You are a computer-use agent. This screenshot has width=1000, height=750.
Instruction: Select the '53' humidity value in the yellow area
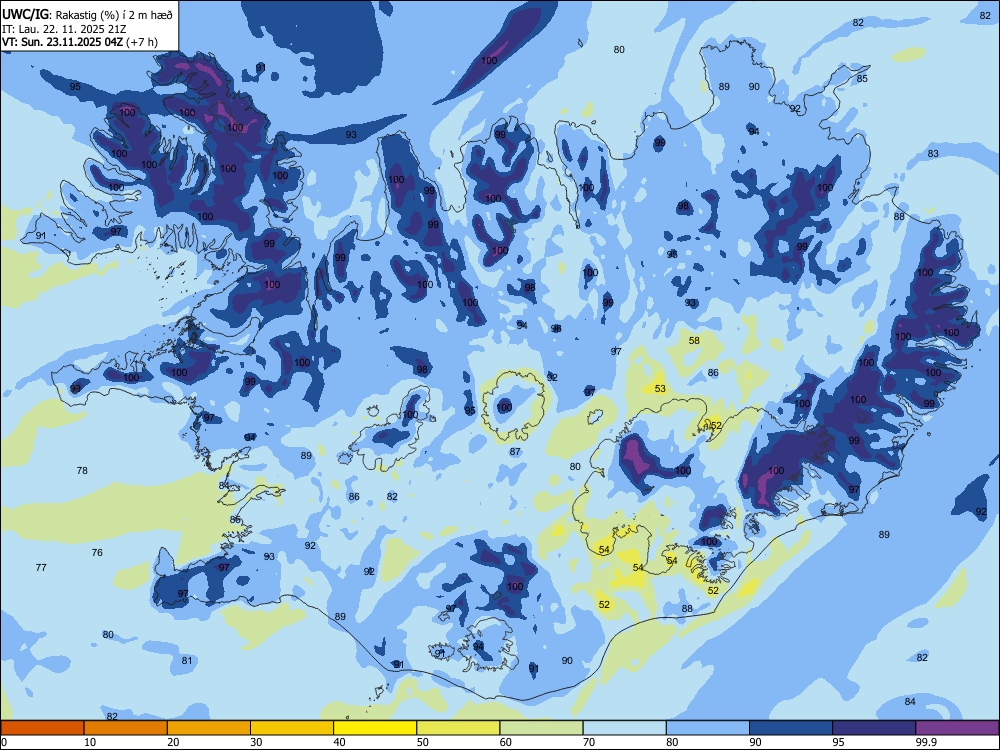pyautogui.click(x=660, y=388)
